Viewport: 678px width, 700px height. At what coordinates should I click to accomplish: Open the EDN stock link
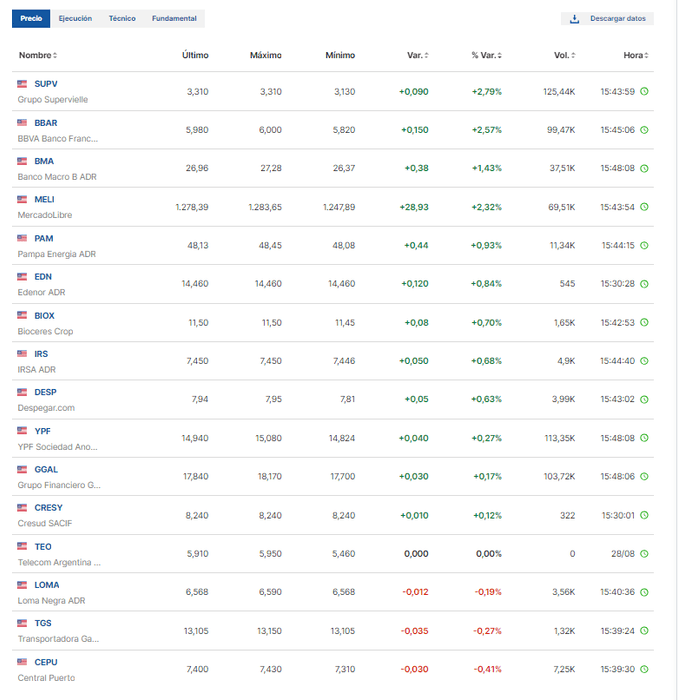point(43,277)
